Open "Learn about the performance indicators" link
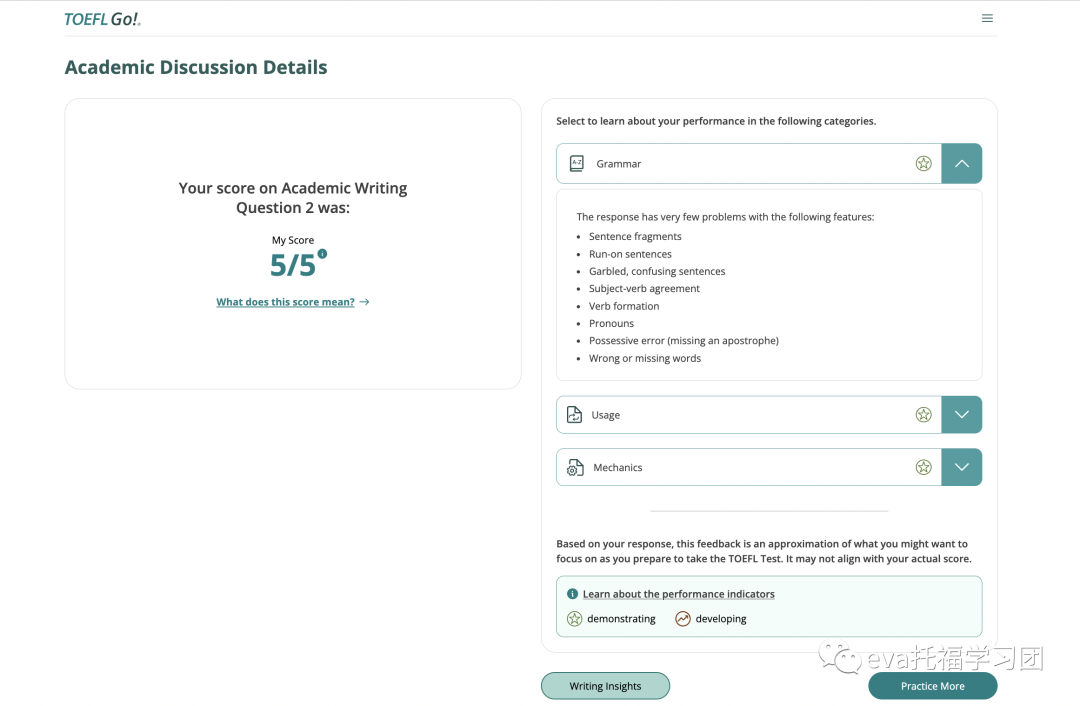The image size is (1080, 706). tap(678, 594)
